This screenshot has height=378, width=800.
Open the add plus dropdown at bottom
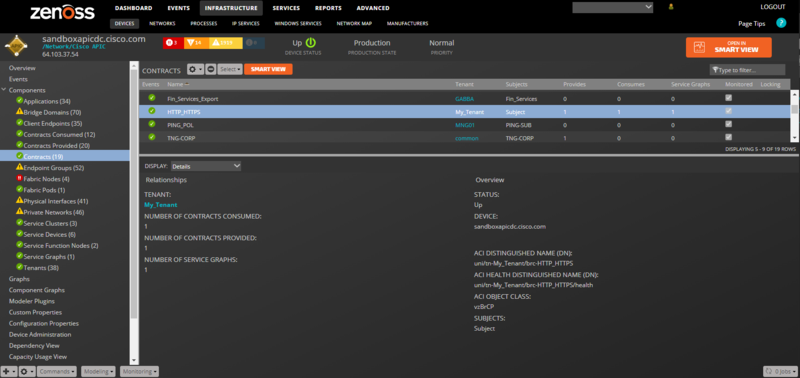9,372
